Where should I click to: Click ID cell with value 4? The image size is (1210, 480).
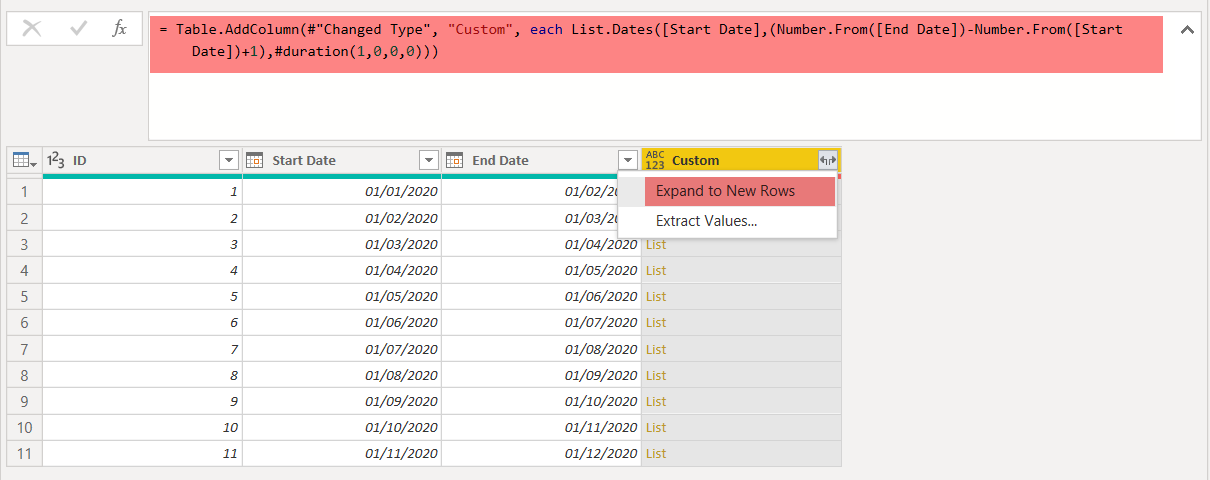tap(142, 270)
